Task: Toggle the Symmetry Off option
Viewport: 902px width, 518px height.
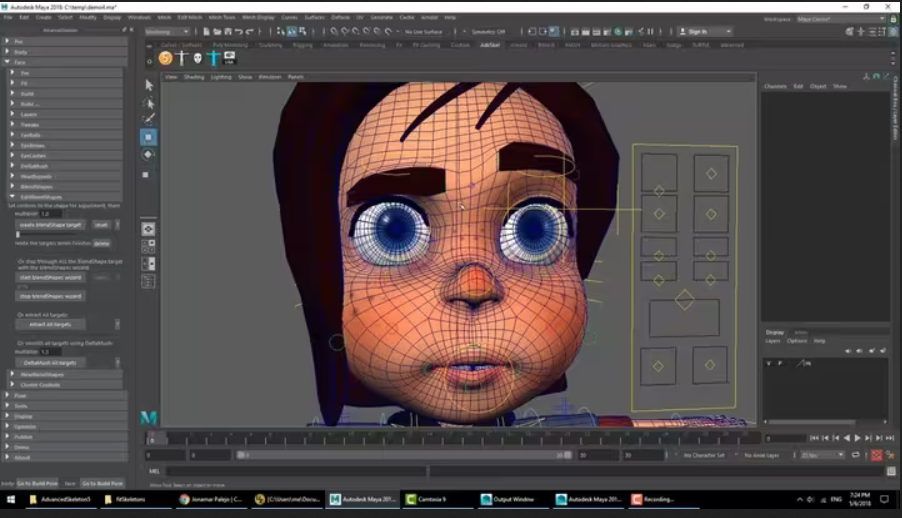Action: (x=488, y=32)
